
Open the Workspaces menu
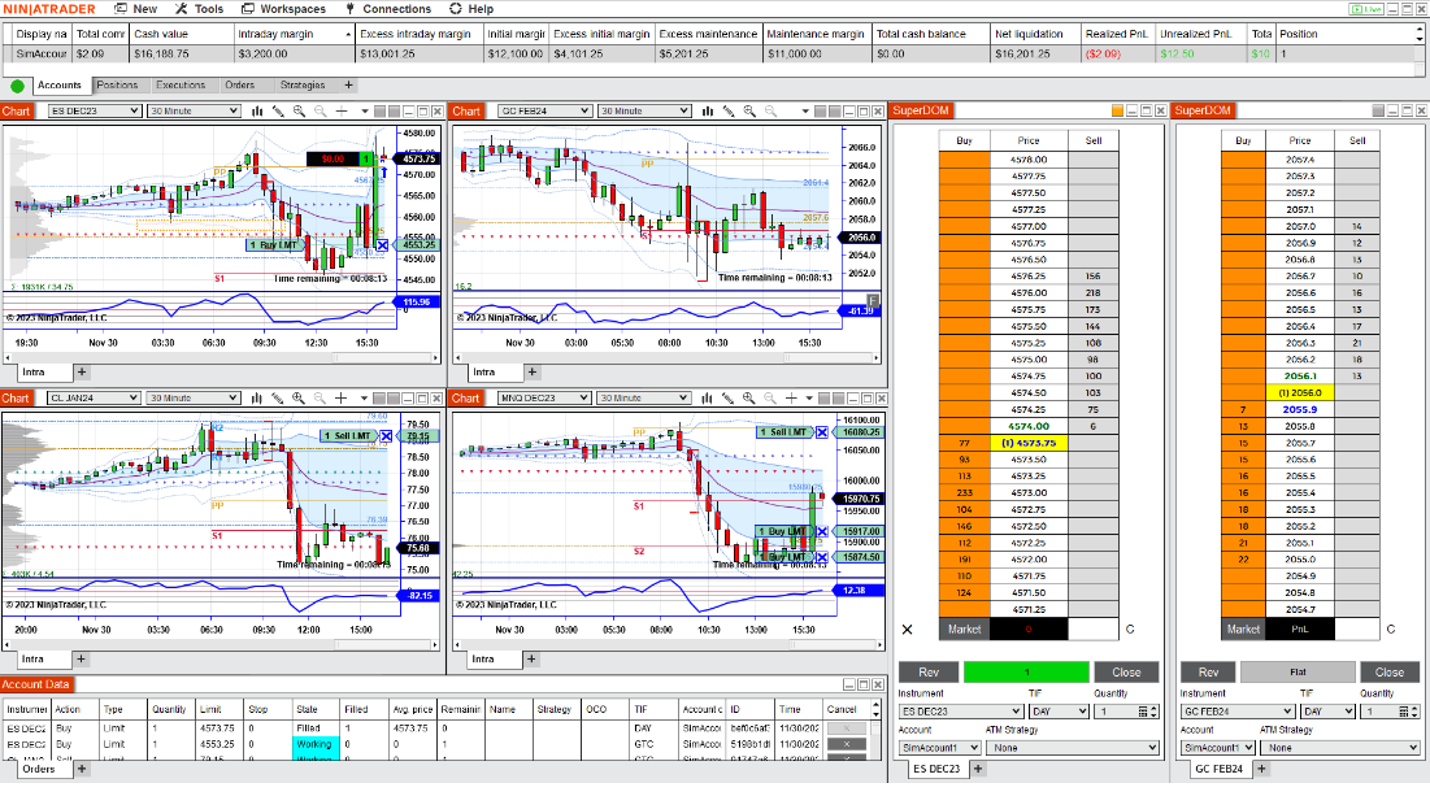click(x=284, y=9)
